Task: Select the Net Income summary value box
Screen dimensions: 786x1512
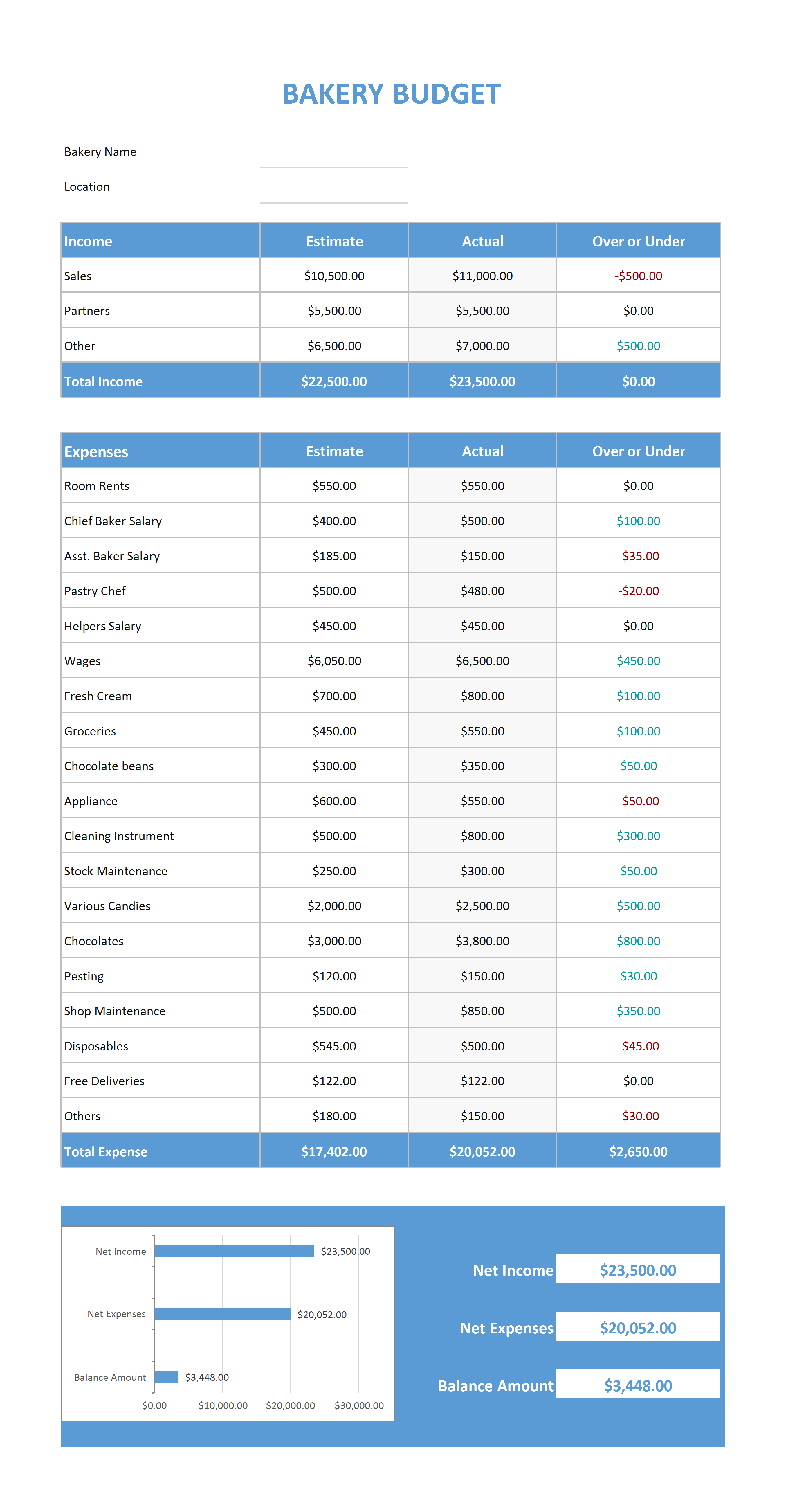Action: tap(638, 1270)
